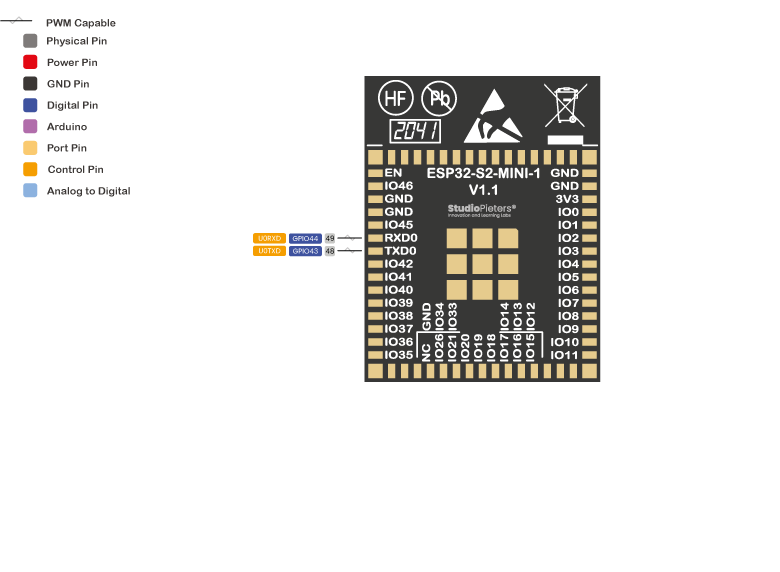Image resolution: width=780 pixels, height=572 pixels.
Task: Click the EN pin label
Action: coord(393,173)
